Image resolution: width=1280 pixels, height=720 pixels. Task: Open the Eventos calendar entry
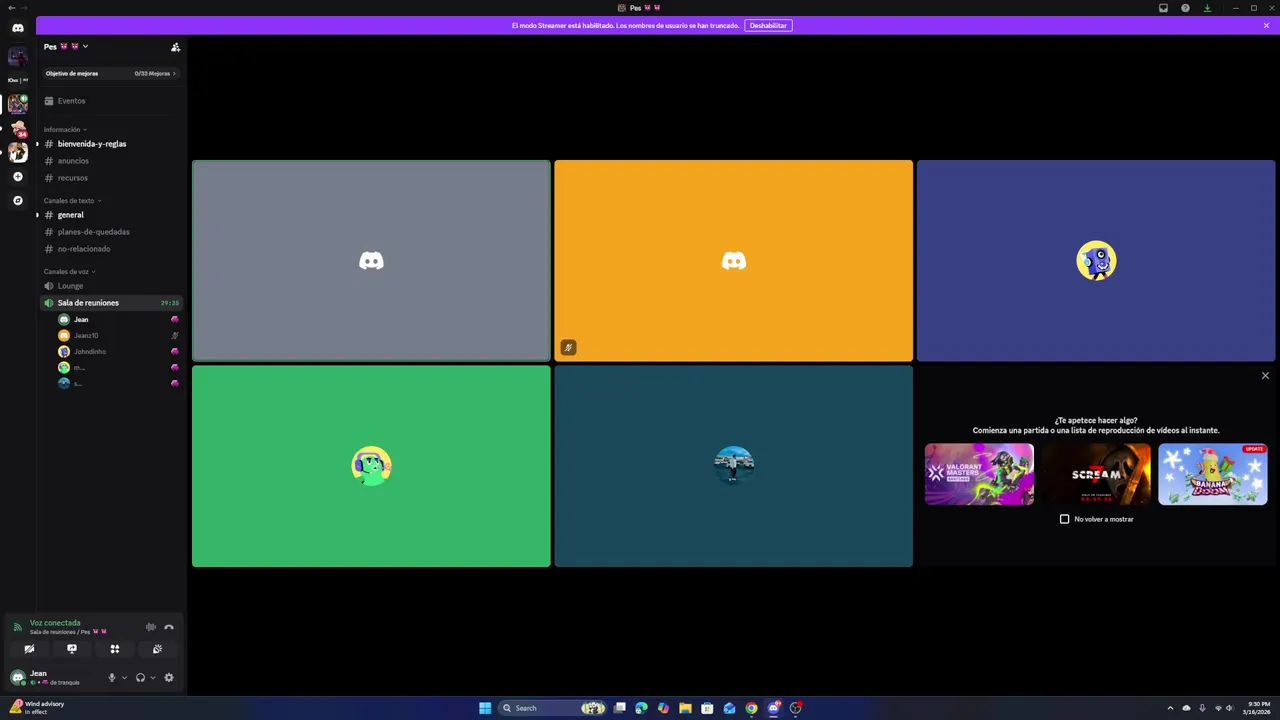pyautogui.click(x=110, y=101)
